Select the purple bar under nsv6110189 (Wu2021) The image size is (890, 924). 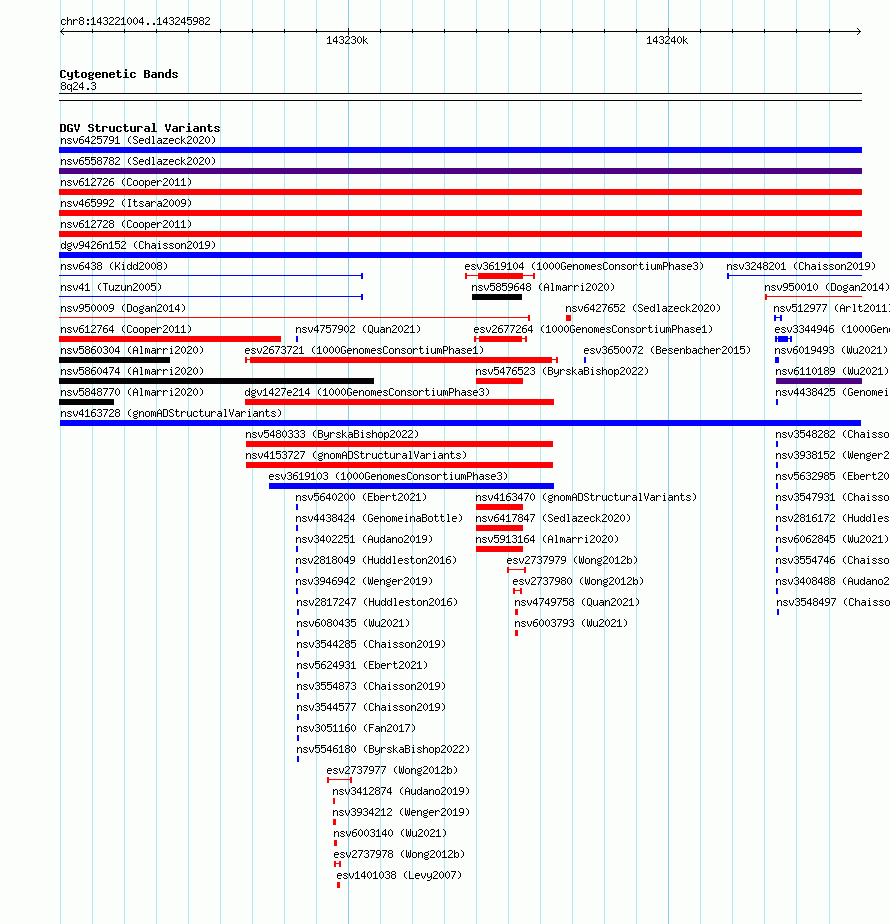(819, 381)
